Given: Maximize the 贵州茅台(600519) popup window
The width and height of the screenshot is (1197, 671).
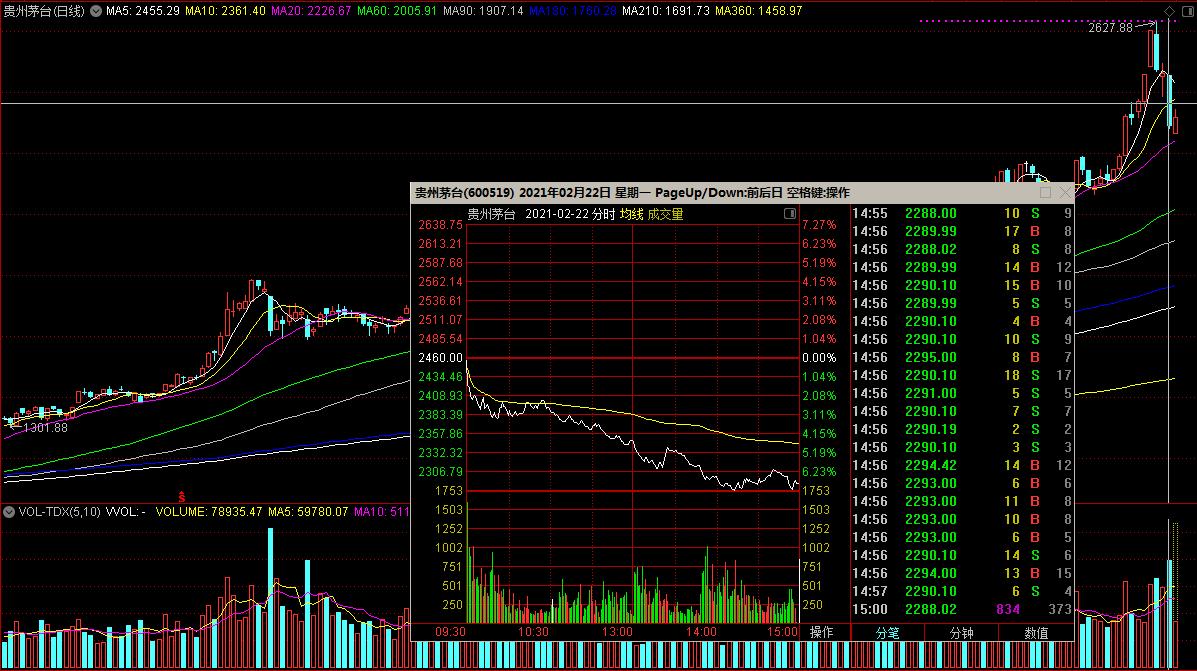Looking at the screenshot, I should [1045, 192].
